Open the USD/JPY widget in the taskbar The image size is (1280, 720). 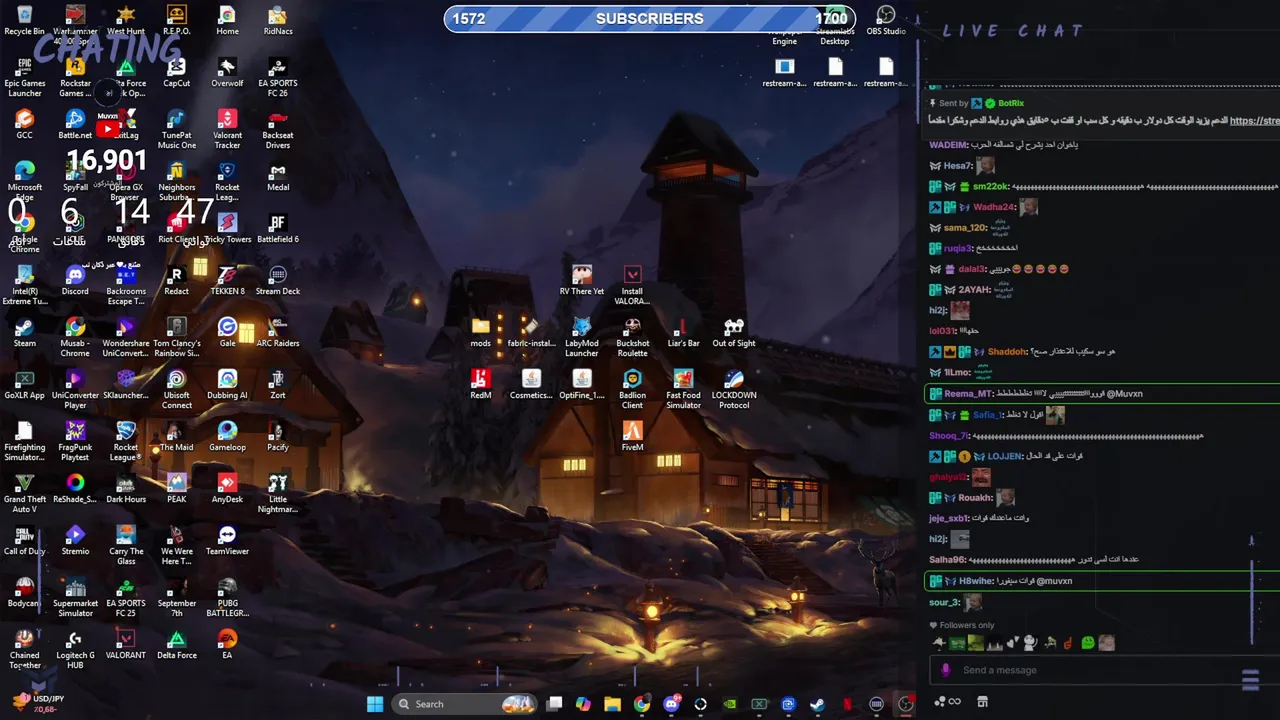[38, 703]
